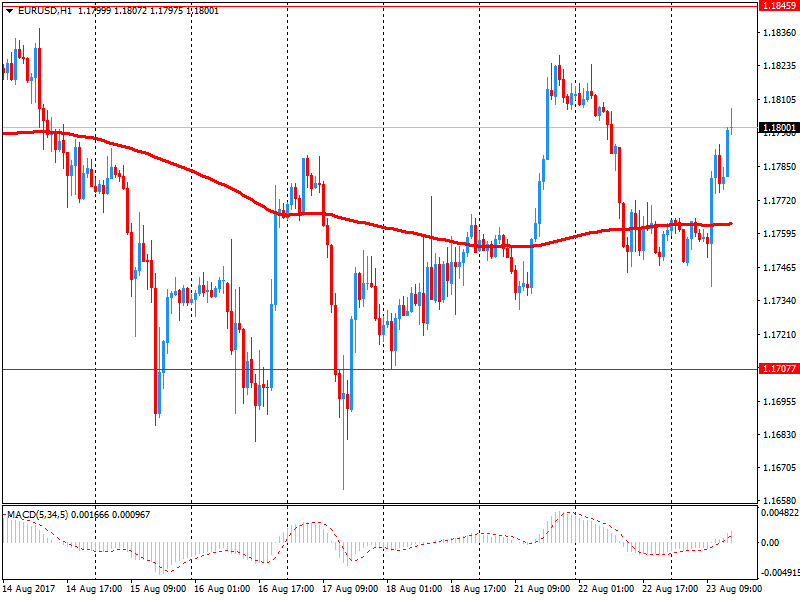
Task: Click the MACD scale value 0.004822
Action: pos(780,513)
